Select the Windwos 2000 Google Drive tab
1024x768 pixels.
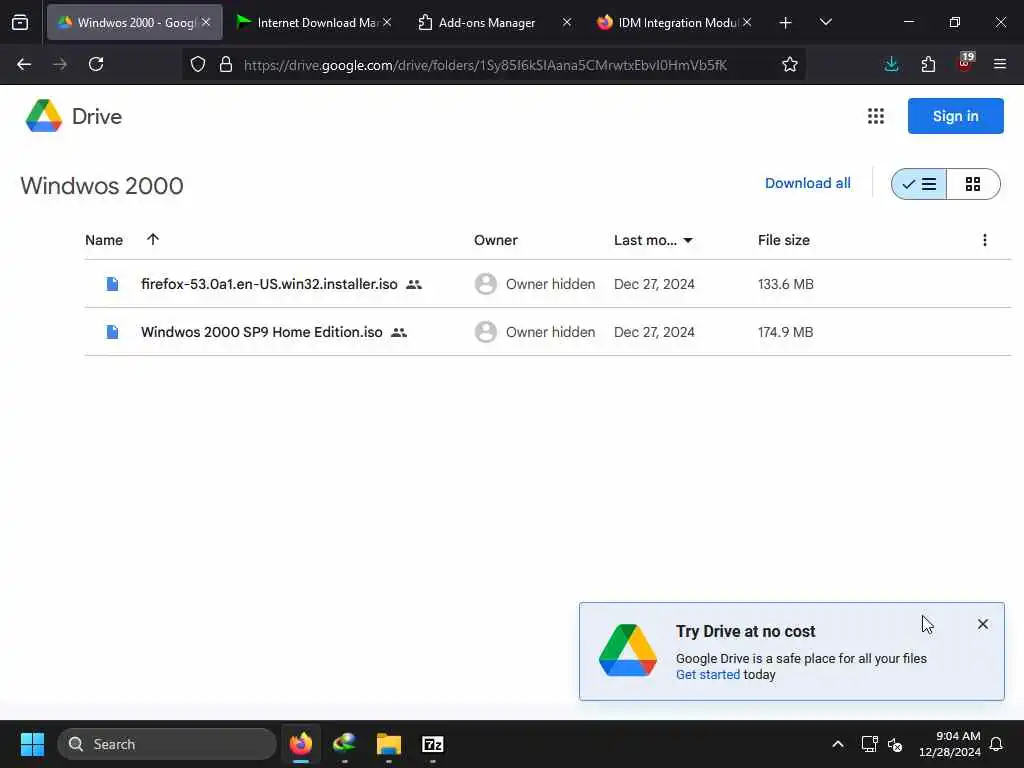[135, 22]
